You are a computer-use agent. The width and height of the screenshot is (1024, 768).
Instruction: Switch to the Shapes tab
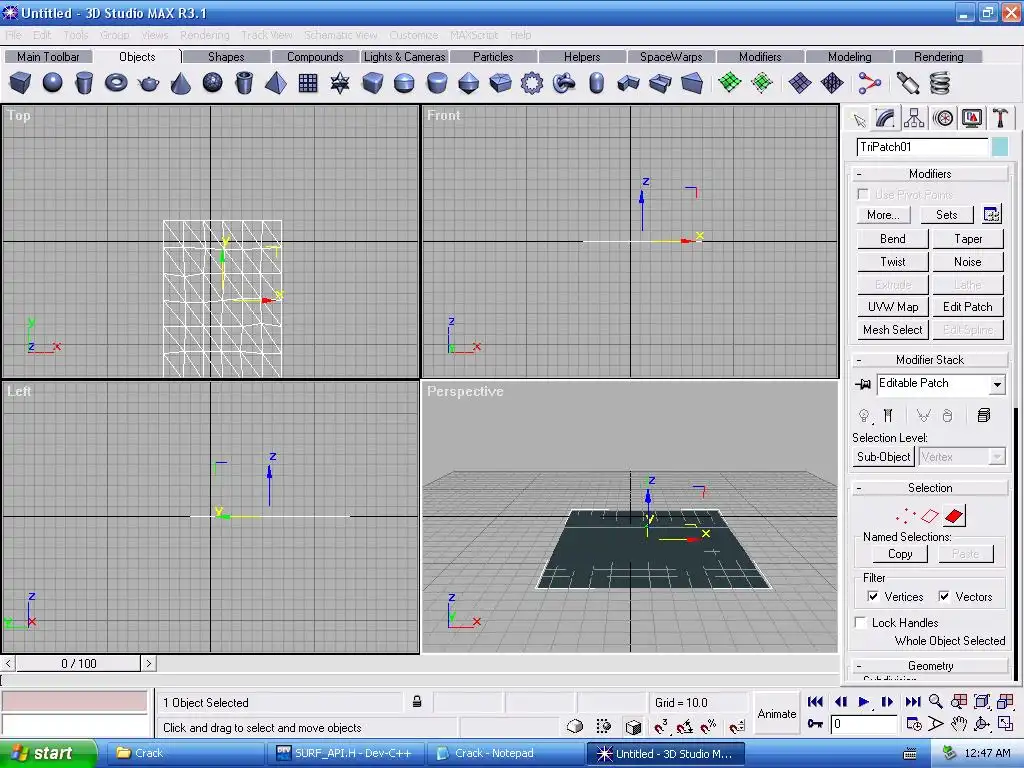(226, 57)
